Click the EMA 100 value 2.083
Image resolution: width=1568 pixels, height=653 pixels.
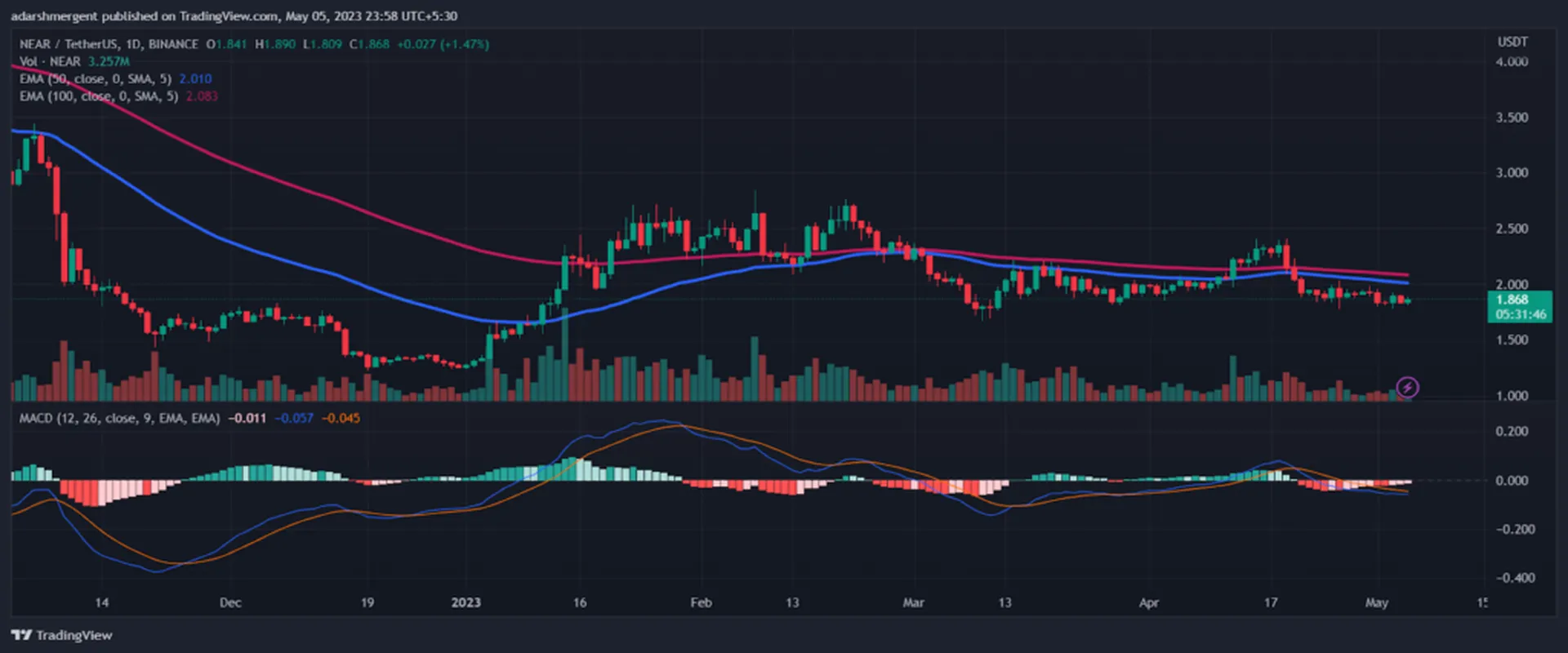click(x=202, y=96)
